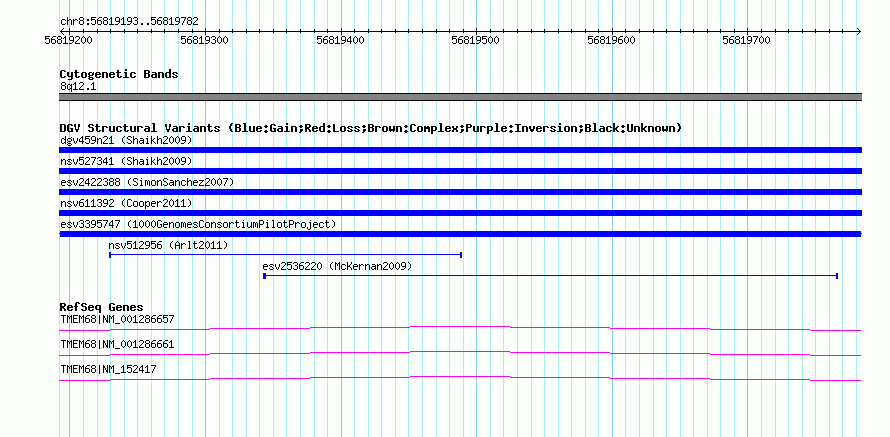
Task: Select magenta transcript line of NM_001286661
Action: click(x=460, y=353)
